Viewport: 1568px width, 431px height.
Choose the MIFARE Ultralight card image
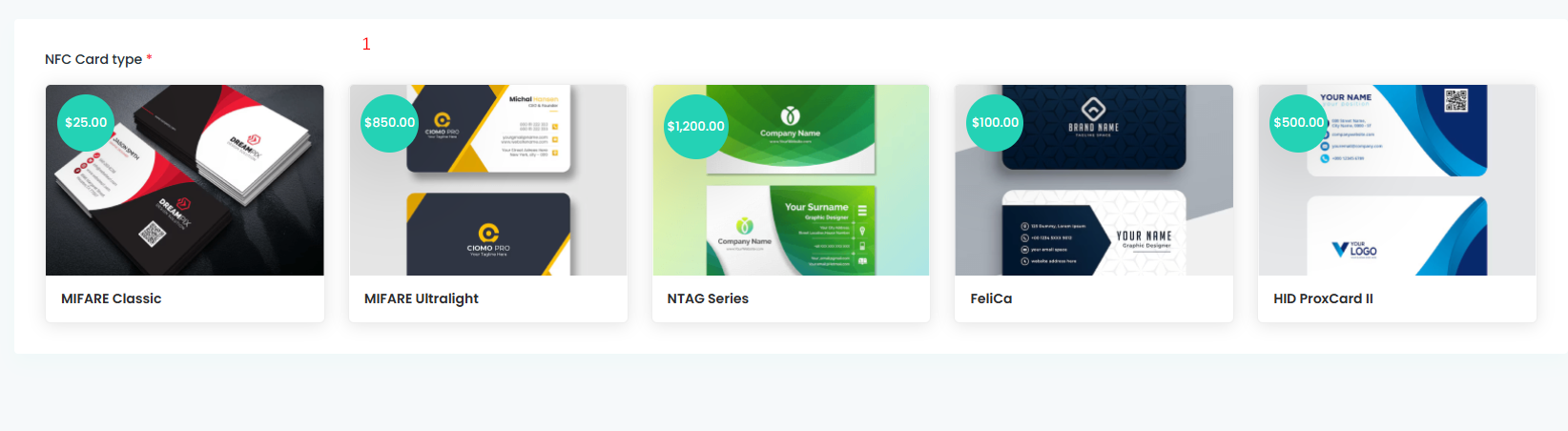pyautogui.click(x=488, y=180)
